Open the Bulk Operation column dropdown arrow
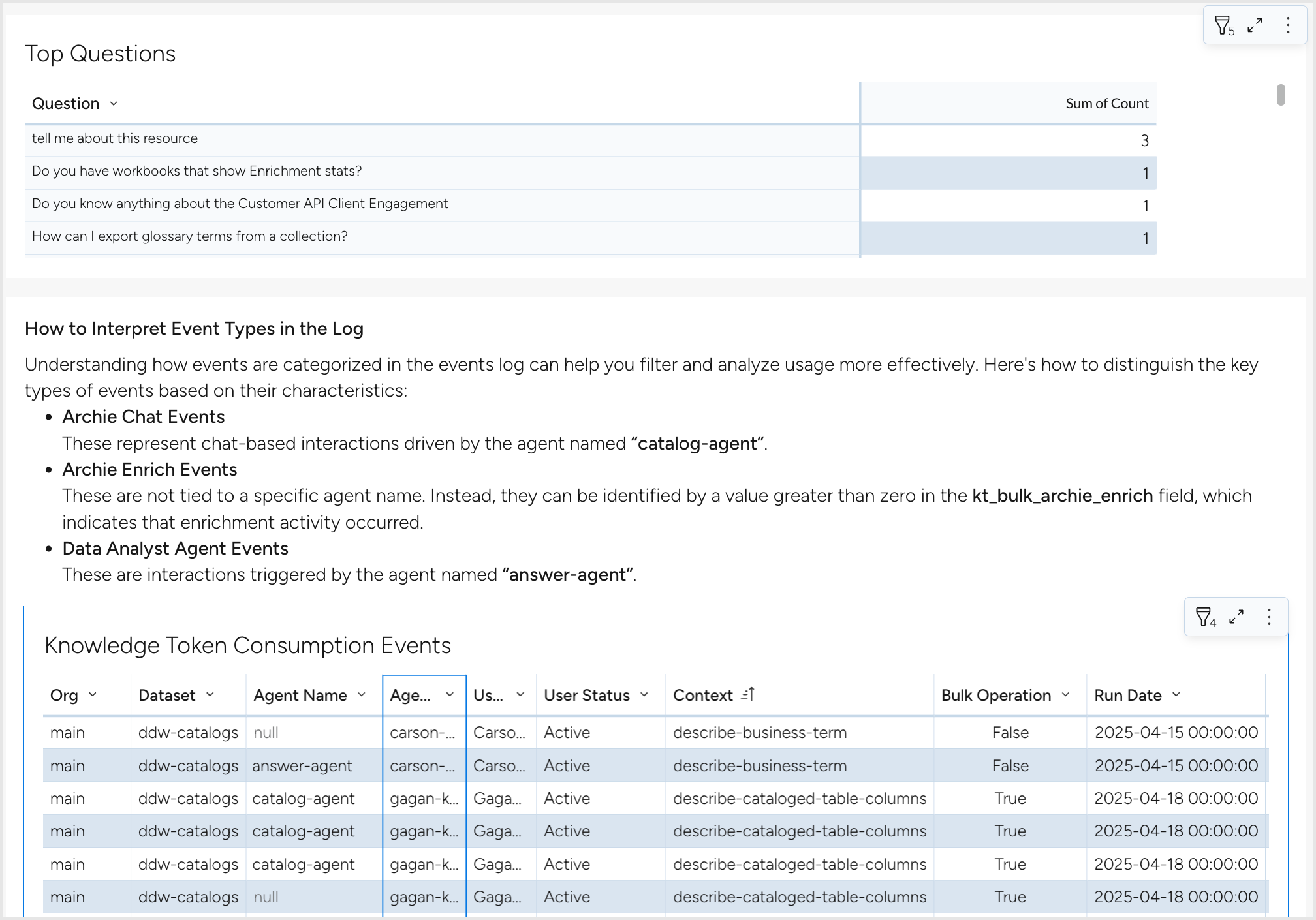This screenshot has height=920, width=1316. tap(1066, 695)
